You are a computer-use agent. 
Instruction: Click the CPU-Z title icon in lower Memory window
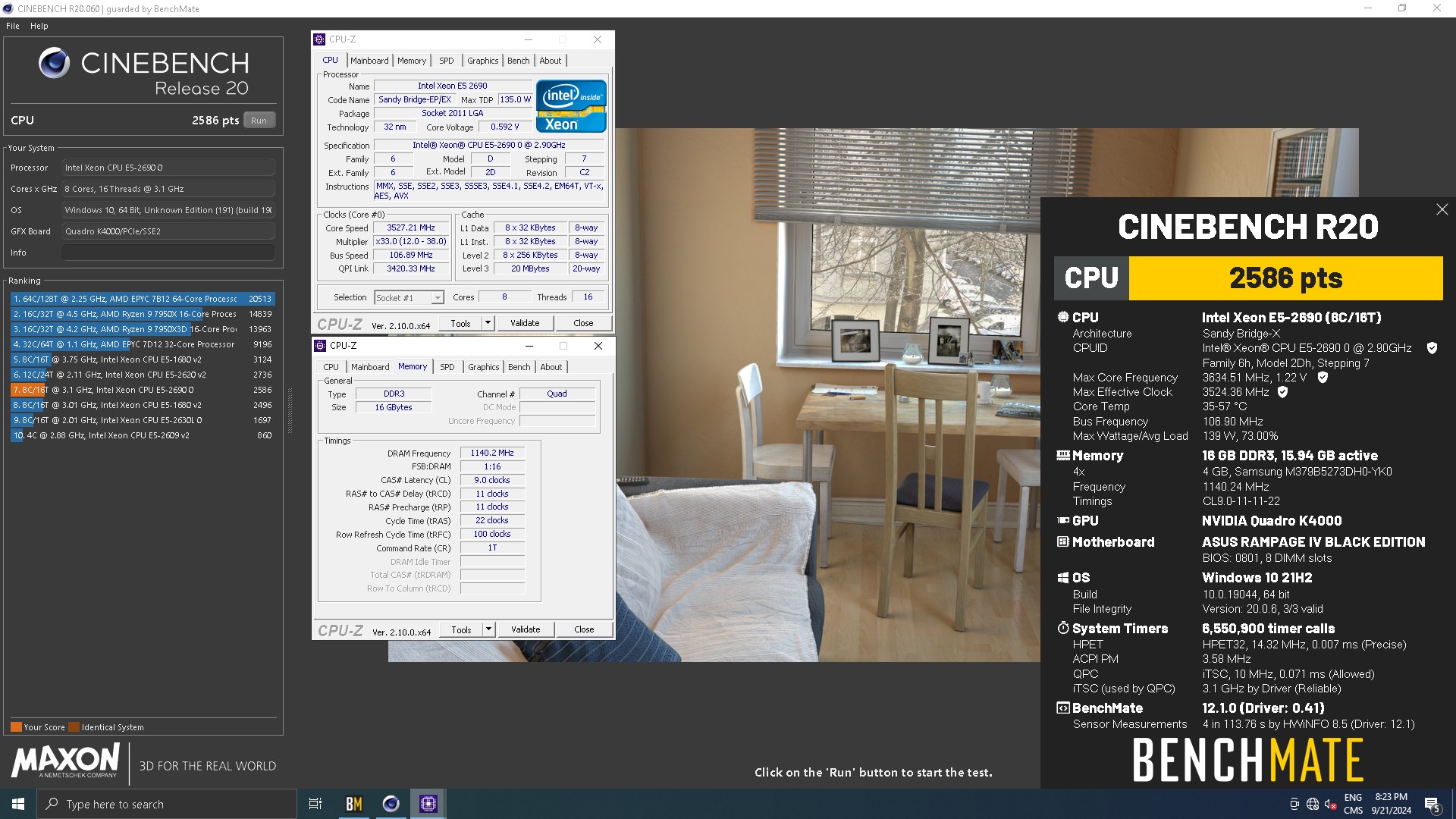tap(320, 346)
